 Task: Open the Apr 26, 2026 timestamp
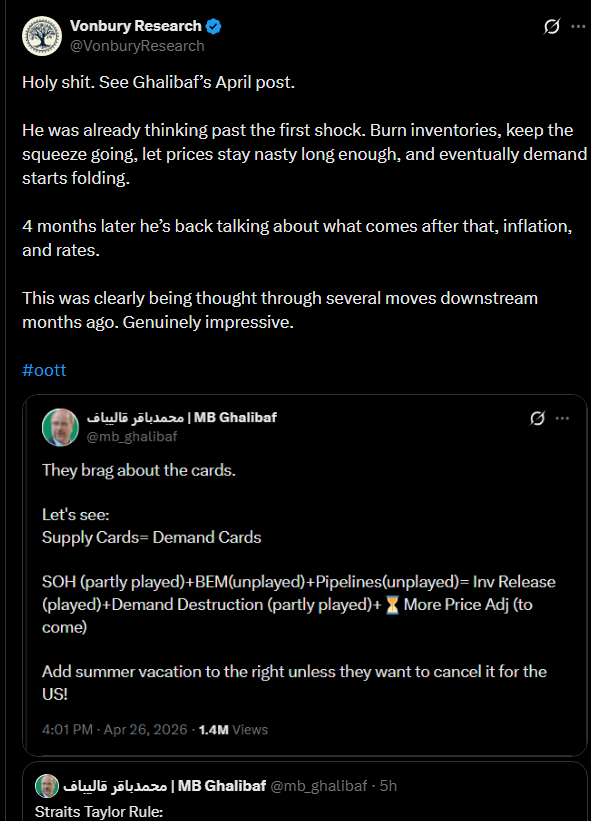pyautogui.click(x=146, y=729)
